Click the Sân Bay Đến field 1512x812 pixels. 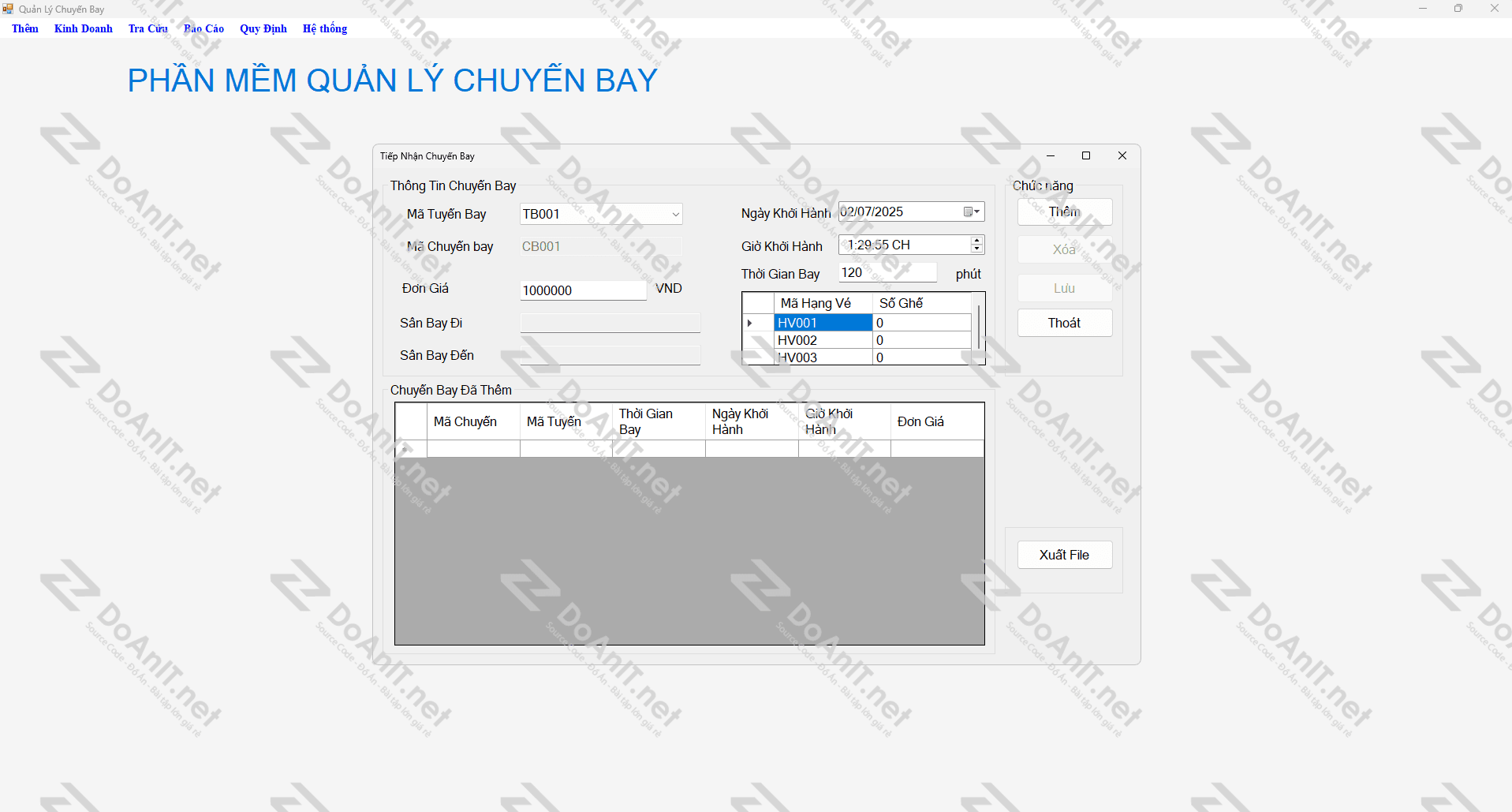[x=610, y=355]
